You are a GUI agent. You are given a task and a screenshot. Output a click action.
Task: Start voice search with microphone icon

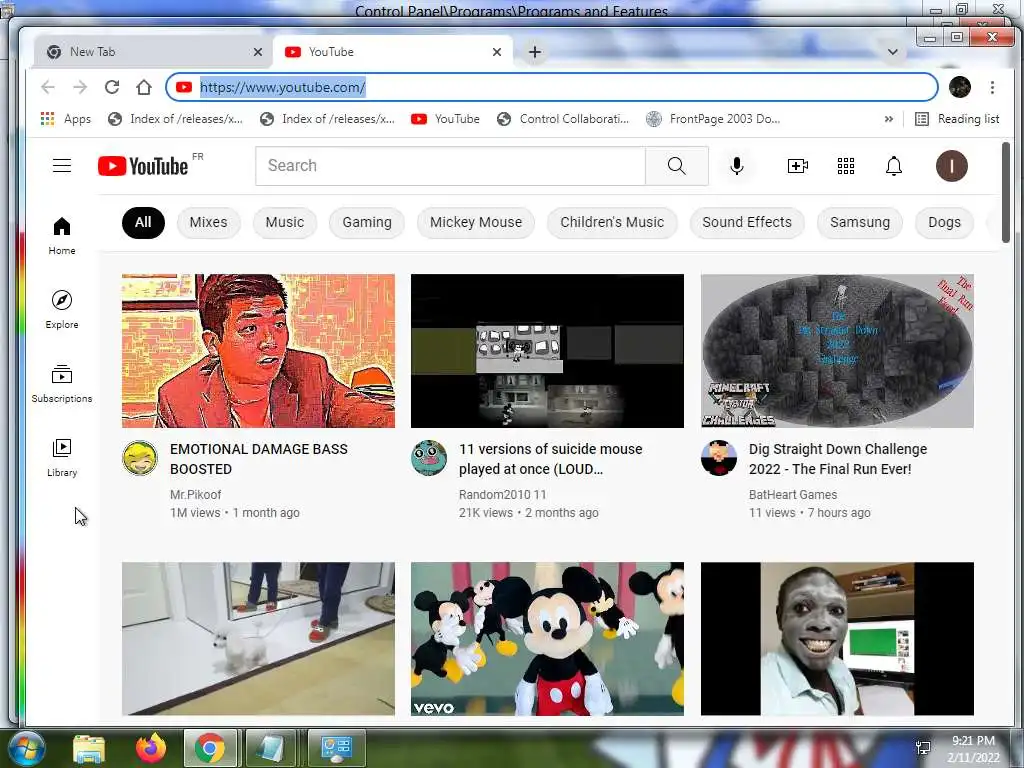click(x=737, y=166)
